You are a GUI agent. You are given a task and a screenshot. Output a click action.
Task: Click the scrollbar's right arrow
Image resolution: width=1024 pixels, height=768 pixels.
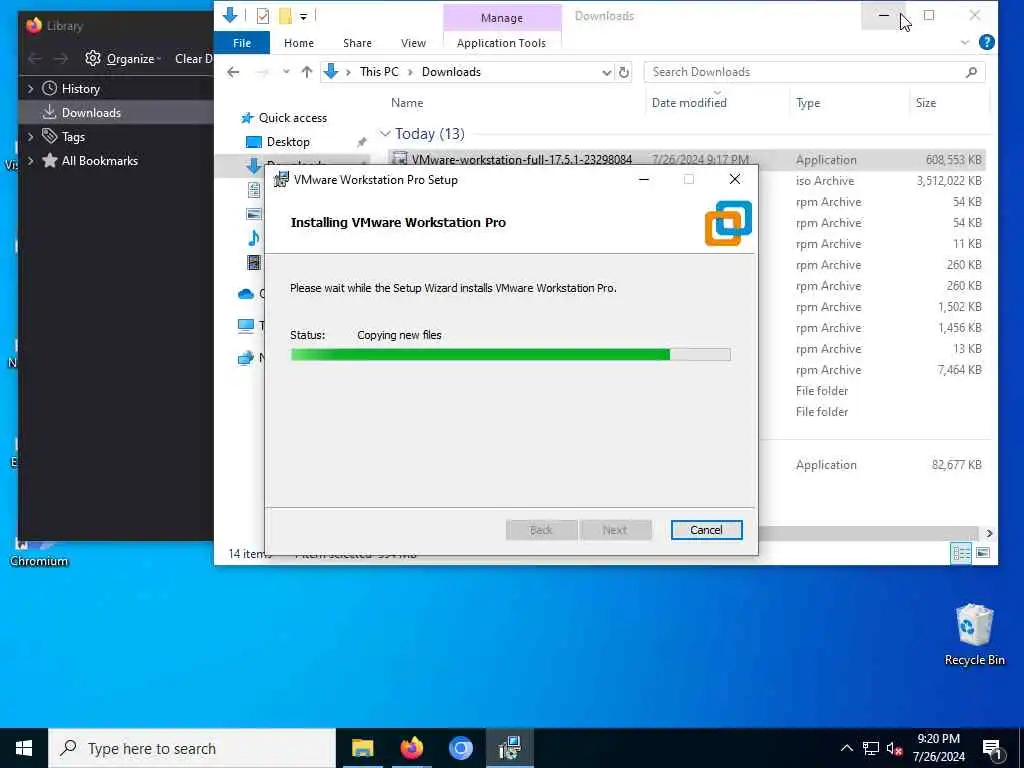coord(989,533)
